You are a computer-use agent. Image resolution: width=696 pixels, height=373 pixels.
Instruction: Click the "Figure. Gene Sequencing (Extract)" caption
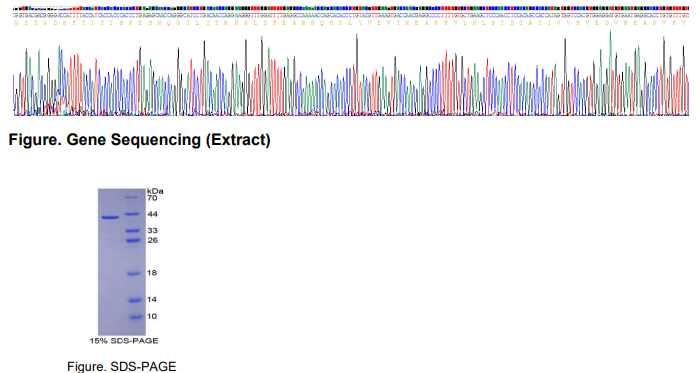[139, 140]
